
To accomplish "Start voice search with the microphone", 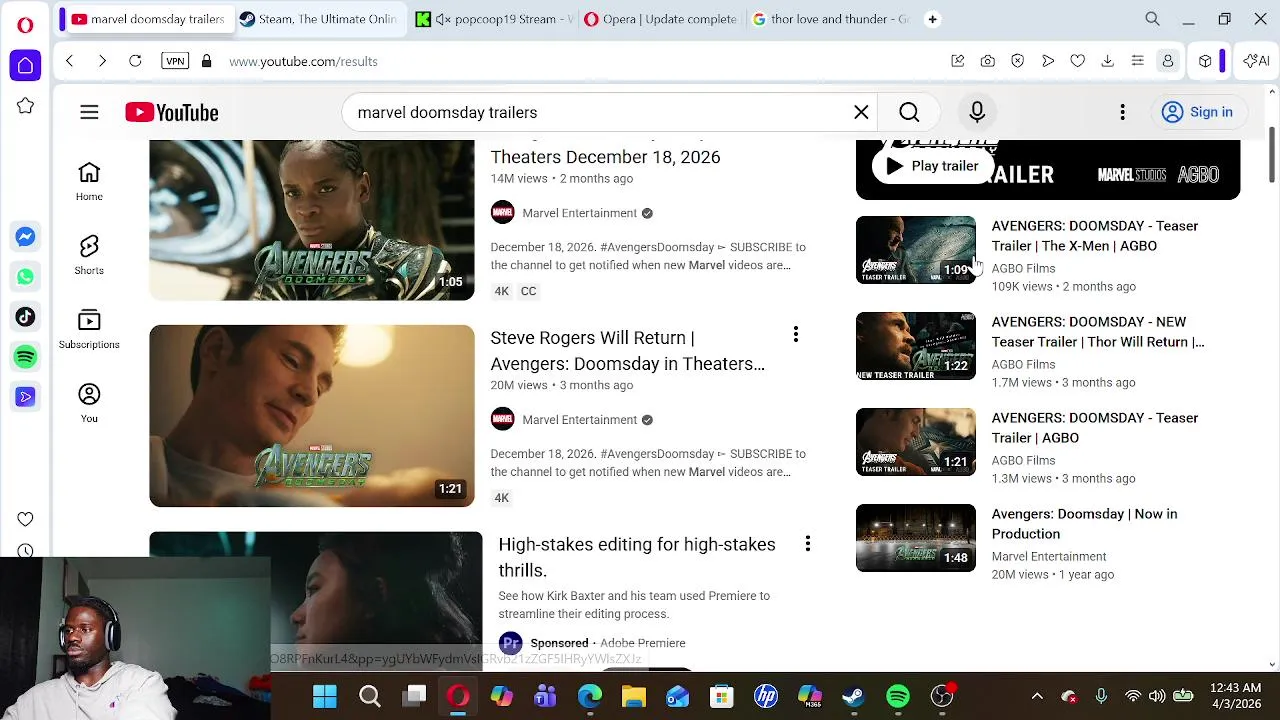I will pyautogui.click(x=977, y=112).
